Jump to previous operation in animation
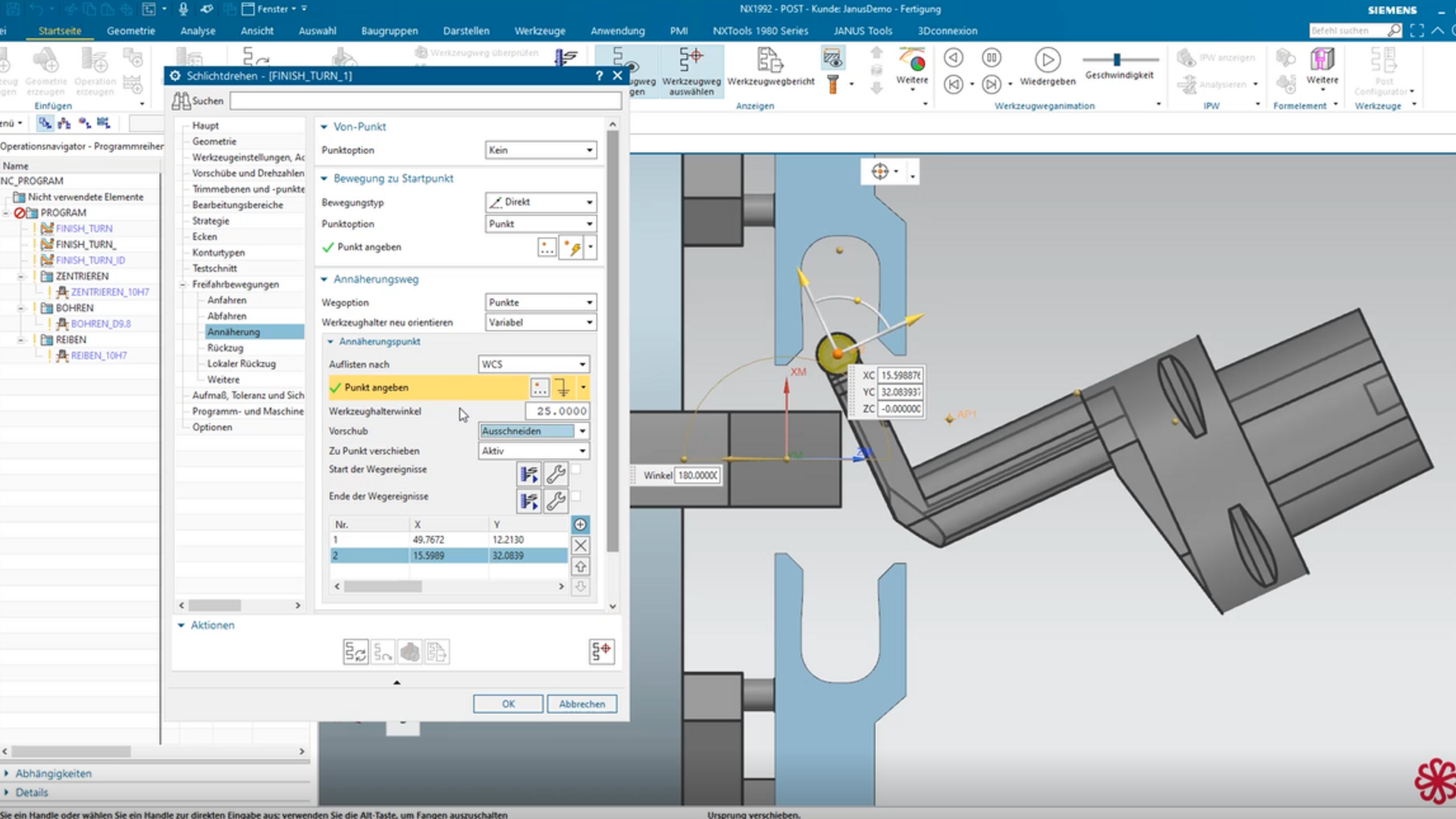The width and height of the screenshot is (1456, 819). coord(954,84)
